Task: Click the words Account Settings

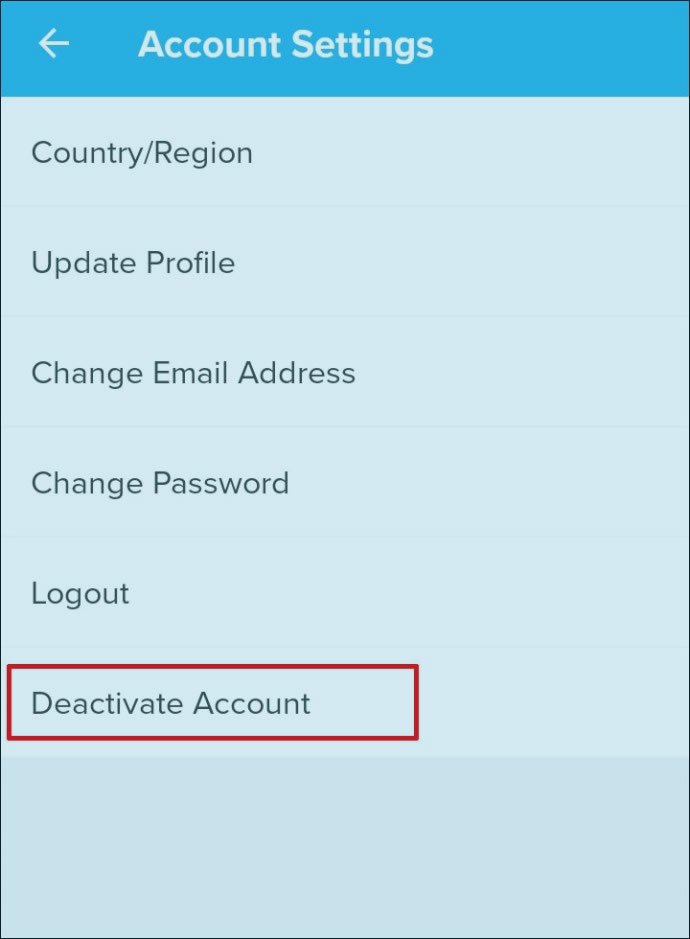Action: (x=286, y=45)
